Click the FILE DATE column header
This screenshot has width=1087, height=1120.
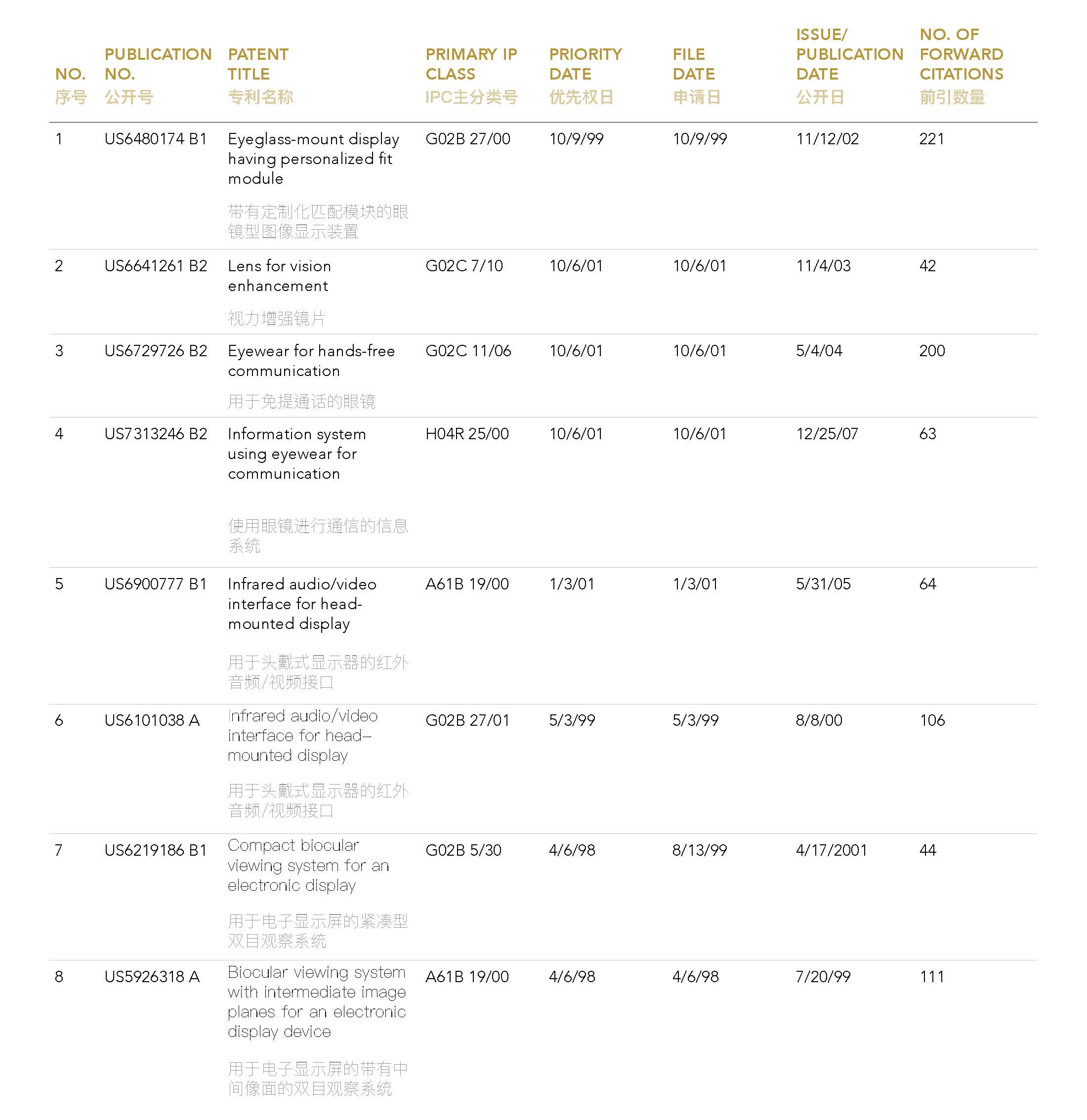coord(693,64)
